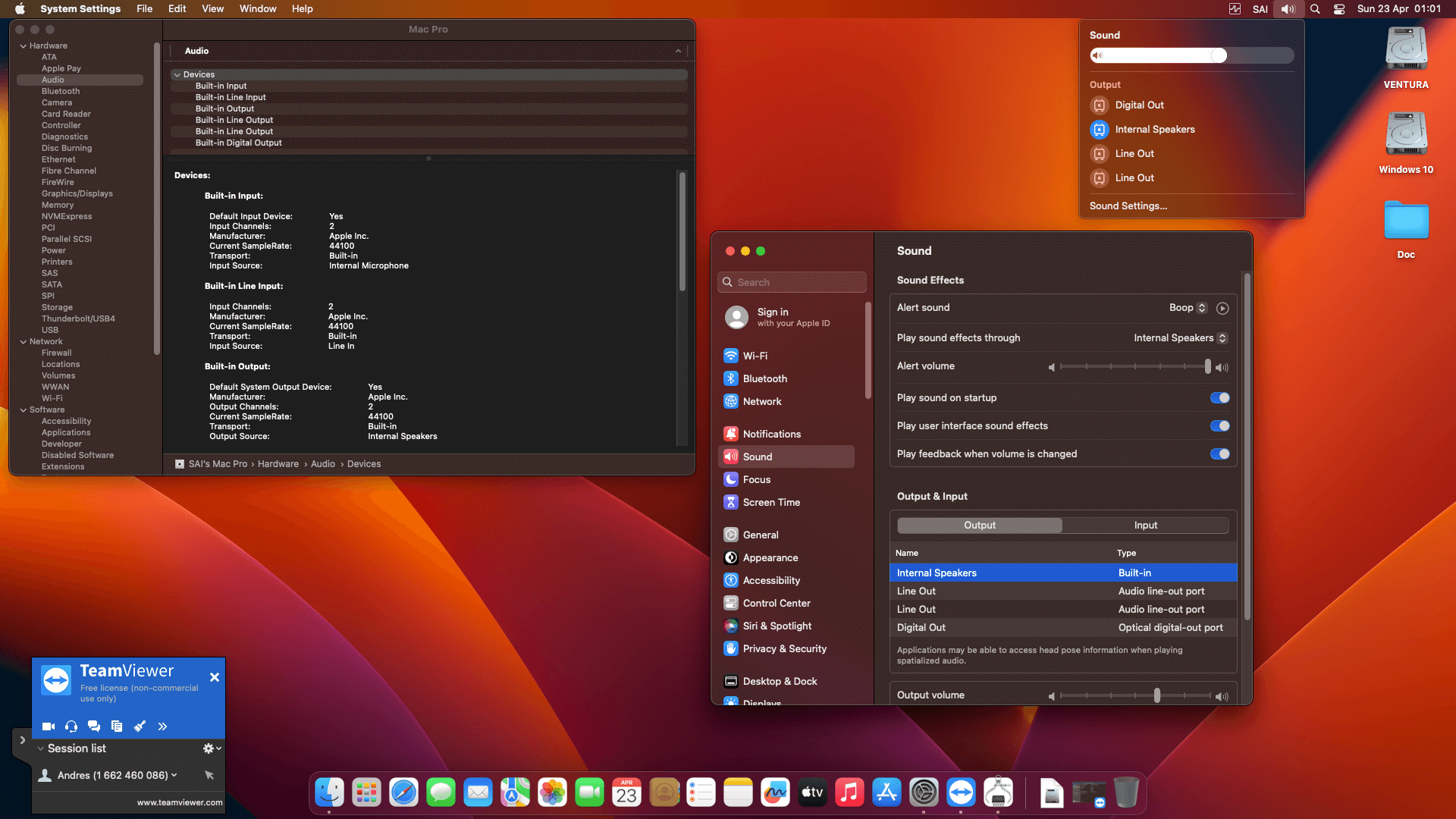Switch to the Input tab
This screenshot has width=1456, height=819.
[1145, 526]
